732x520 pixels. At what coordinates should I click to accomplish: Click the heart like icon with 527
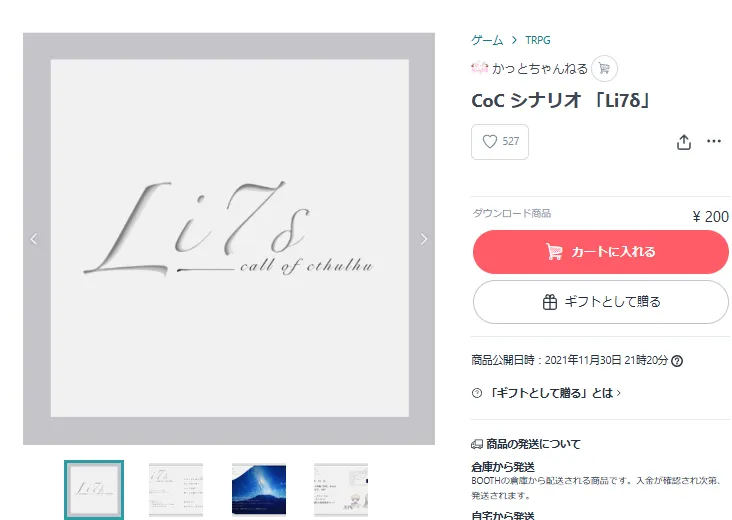click(500, 142)
